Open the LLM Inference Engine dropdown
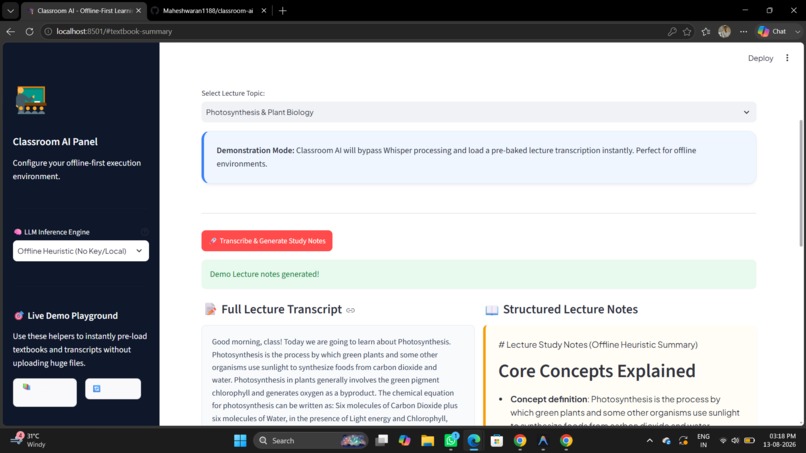This screenshot has width=806, height=453. tap(81, 251)
